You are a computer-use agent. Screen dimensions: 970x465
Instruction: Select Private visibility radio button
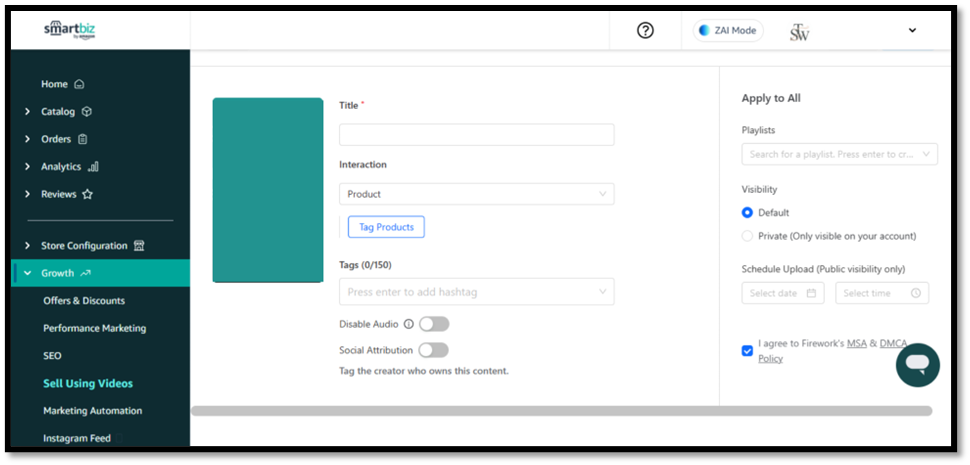pos(747,236)
